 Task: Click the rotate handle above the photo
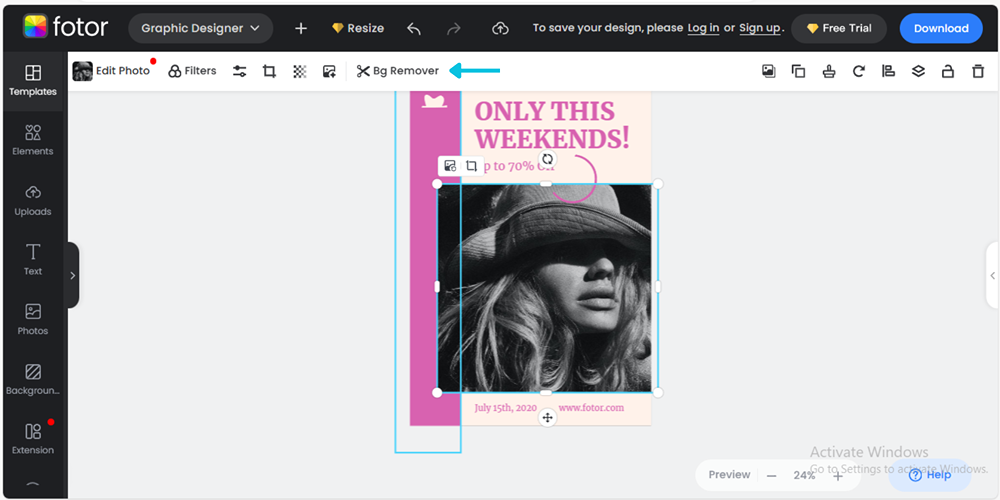pyautogui.click(x=547, y=159)
